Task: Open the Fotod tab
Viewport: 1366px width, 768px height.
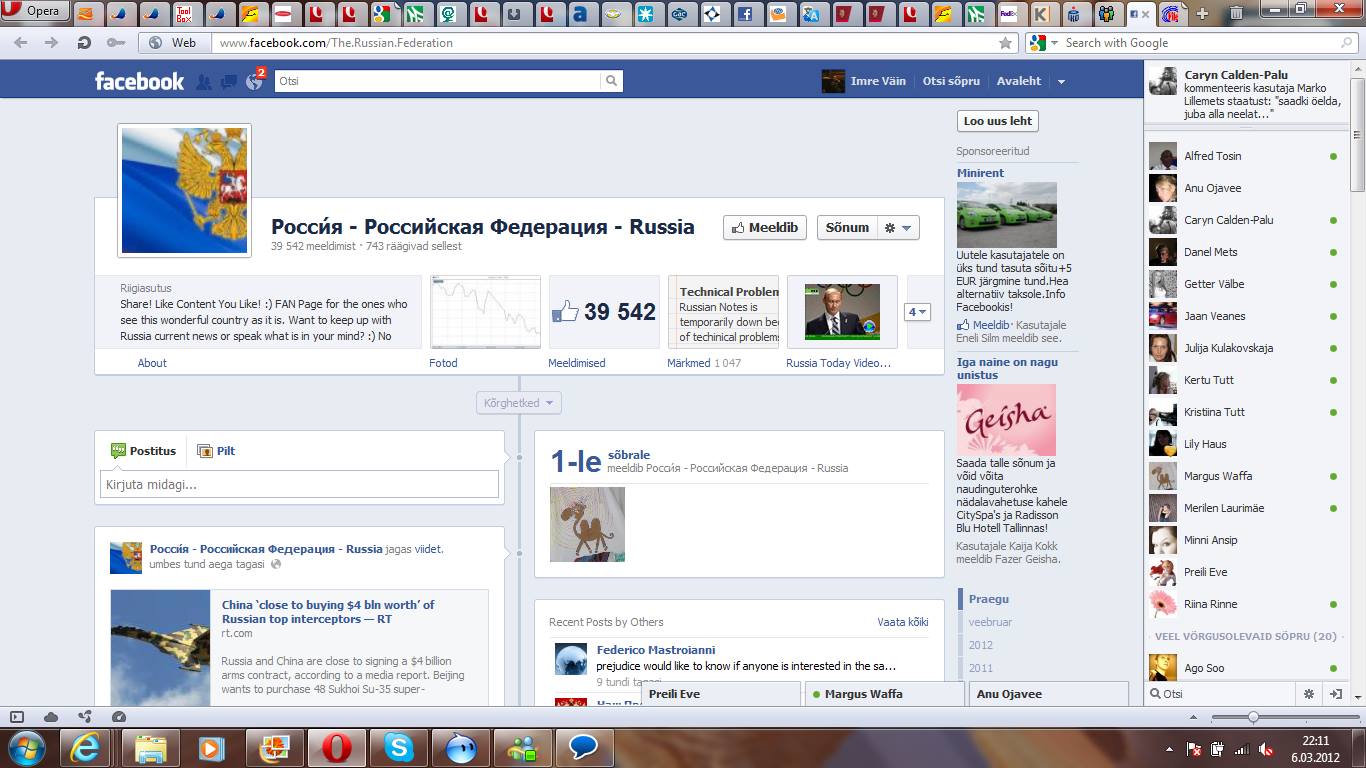Action: [443, 363]
